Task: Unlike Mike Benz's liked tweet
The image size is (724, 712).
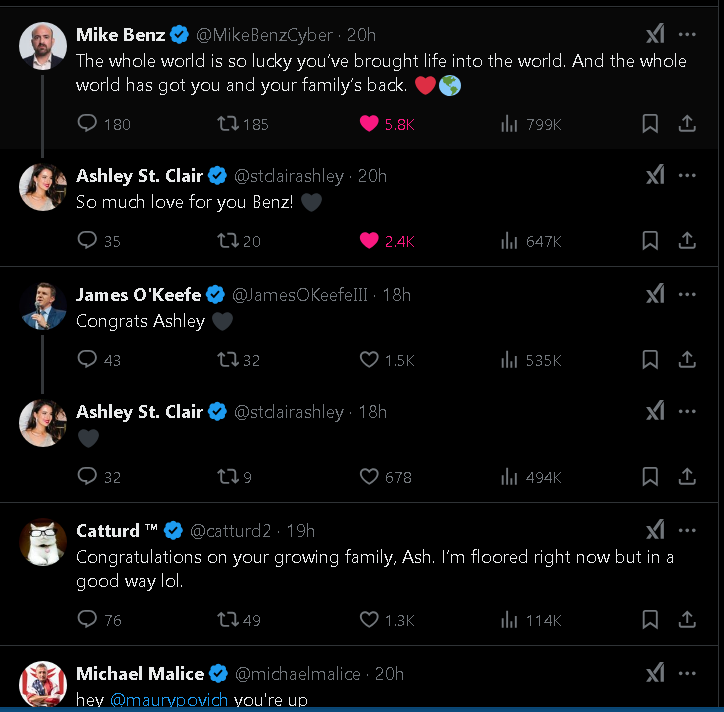Action: [370, 124]
